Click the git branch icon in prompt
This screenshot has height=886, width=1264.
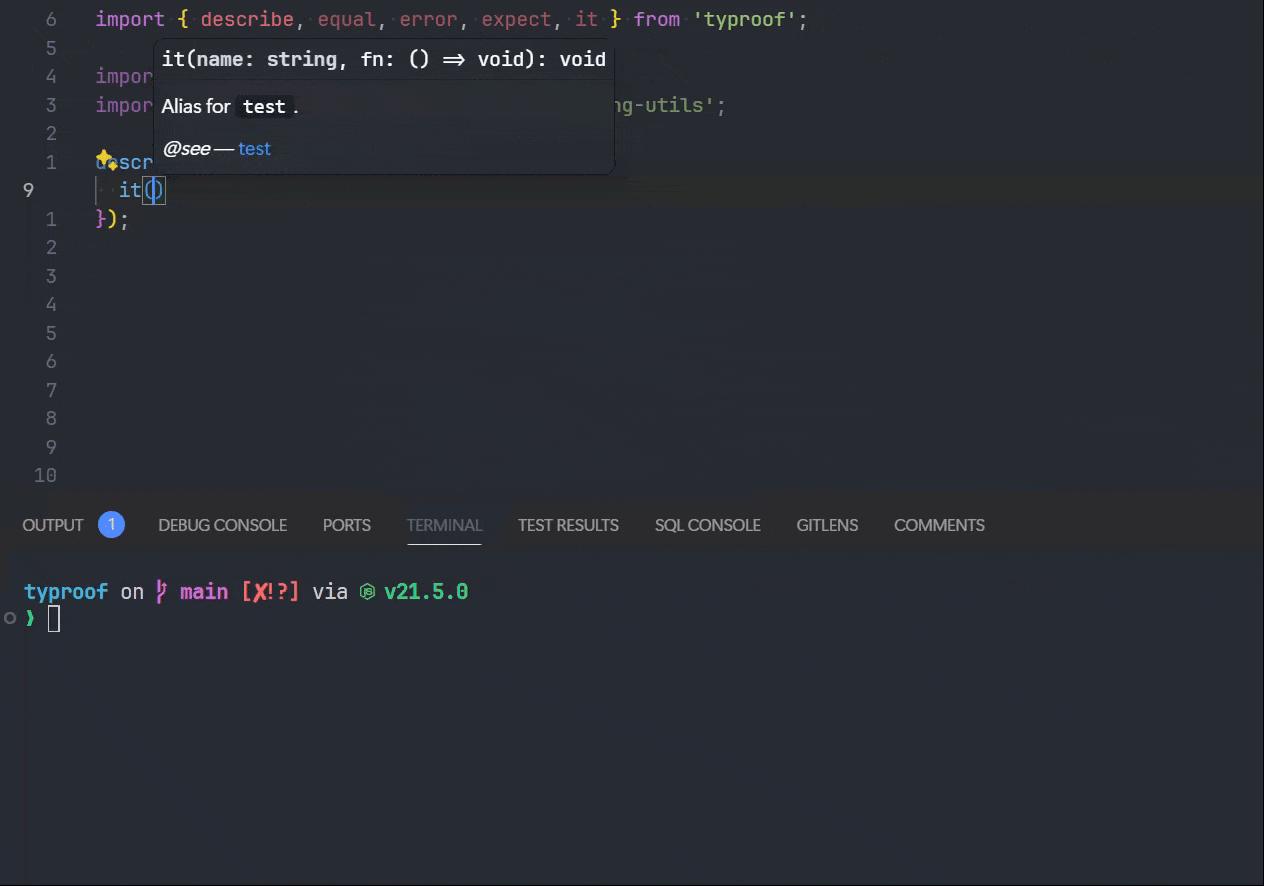click(x=162, y=592)
